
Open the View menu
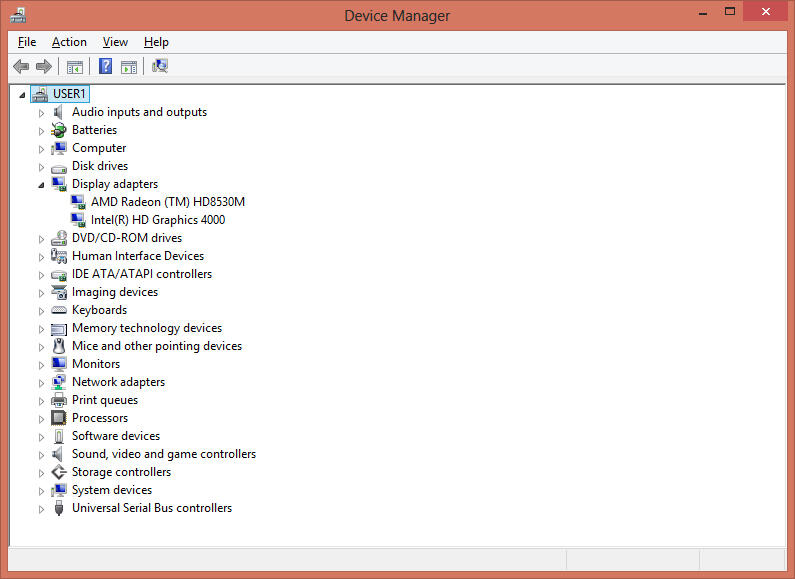(115, 42)
